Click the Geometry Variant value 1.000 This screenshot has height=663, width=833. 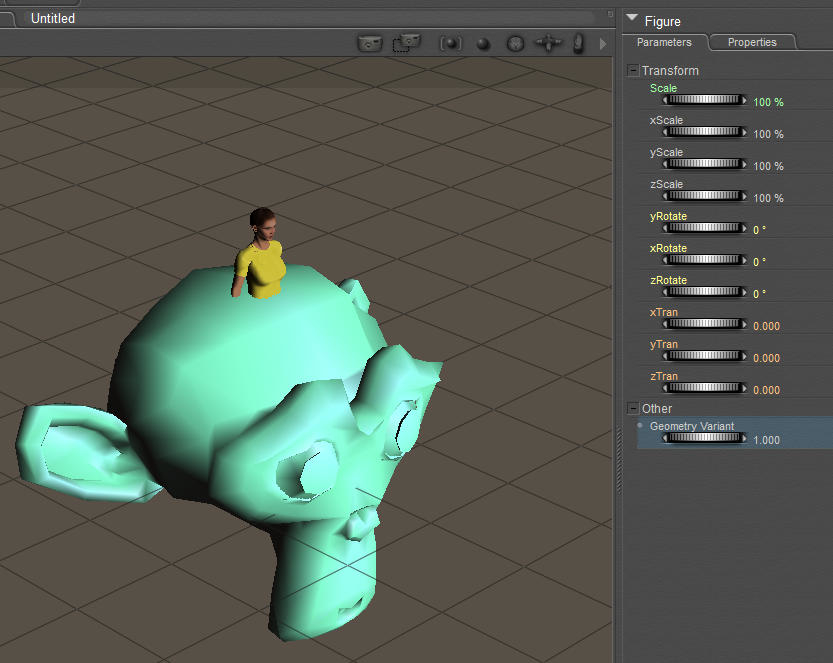(x=766, y=440)
